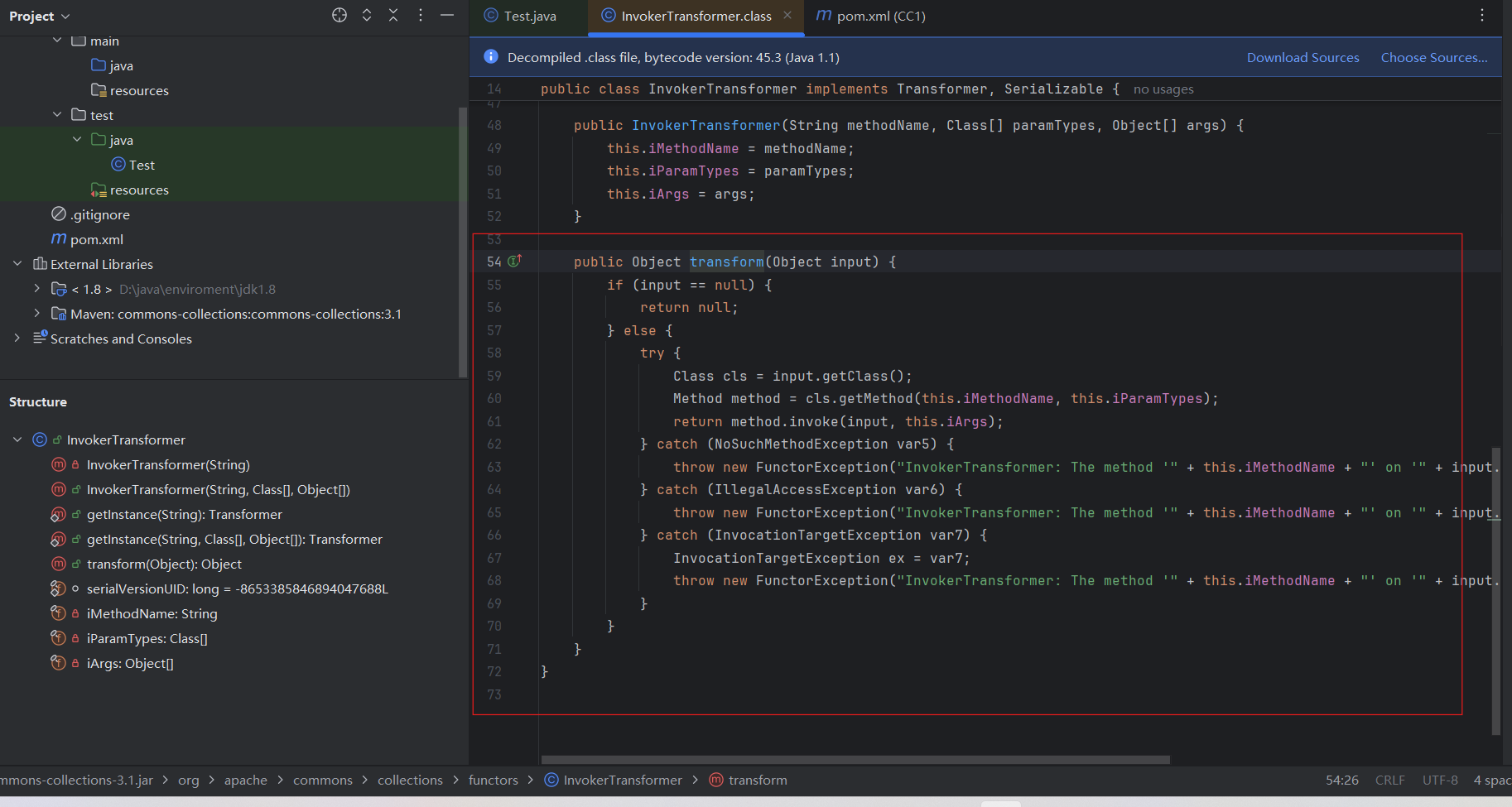
Task: Click the Expand All icon in Project panel
Action: pyautogui.click(x=367, y=15)
